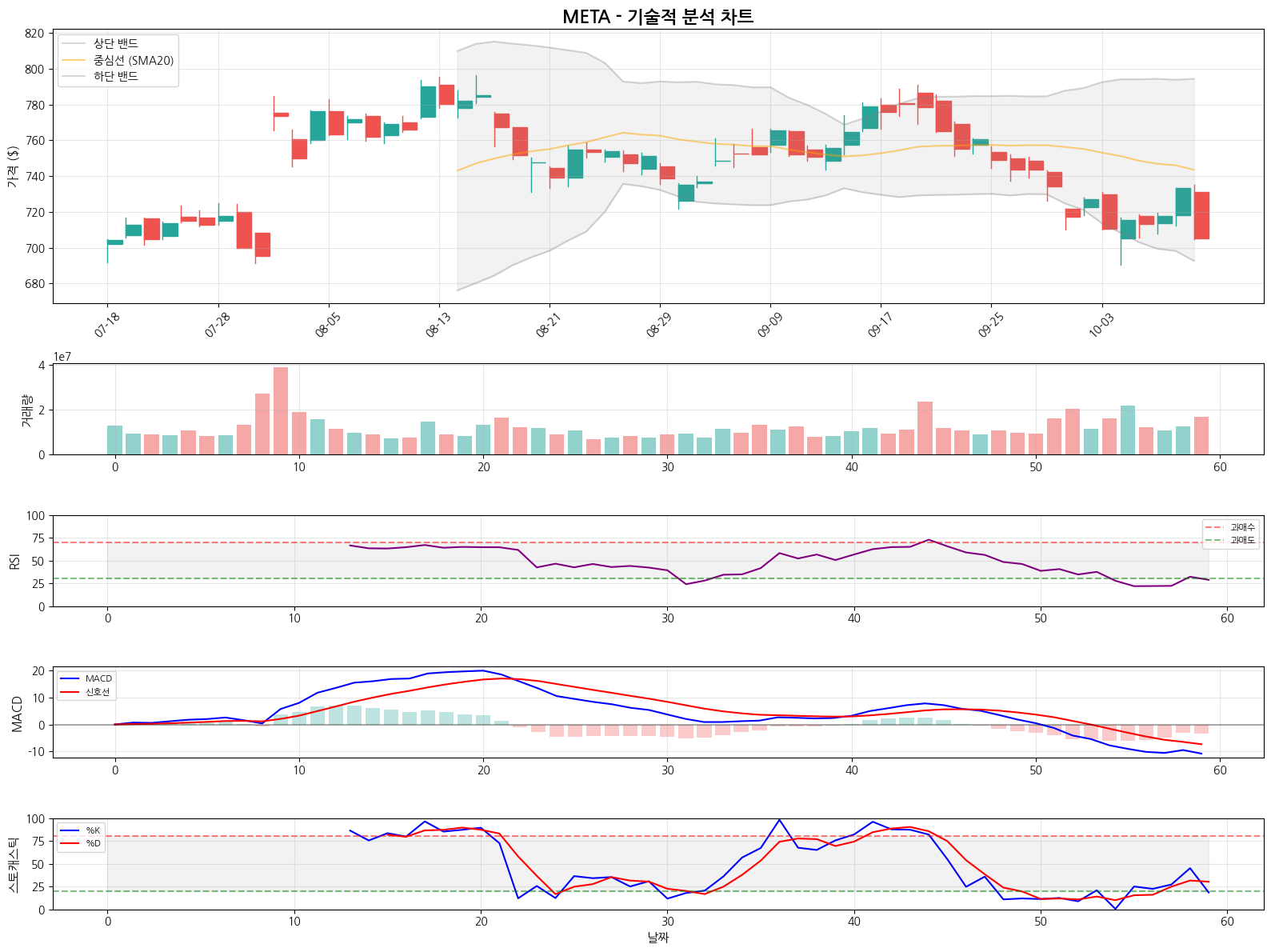Click the 09-09 date tick label
1271x952 pixels.
(769, 325)
